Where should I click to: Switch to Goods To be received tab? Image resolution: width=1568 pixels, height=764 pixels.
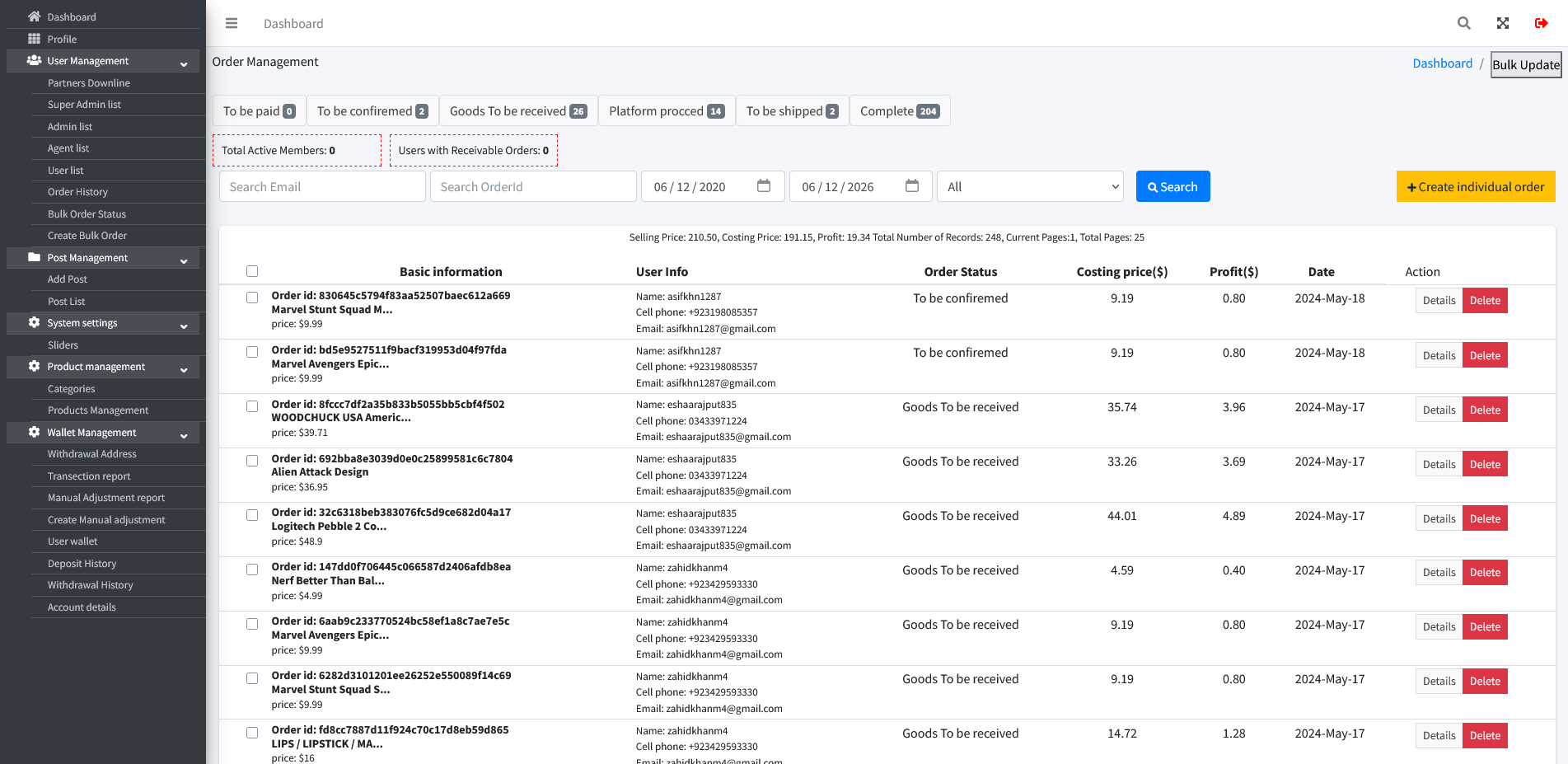coord(518,111)
